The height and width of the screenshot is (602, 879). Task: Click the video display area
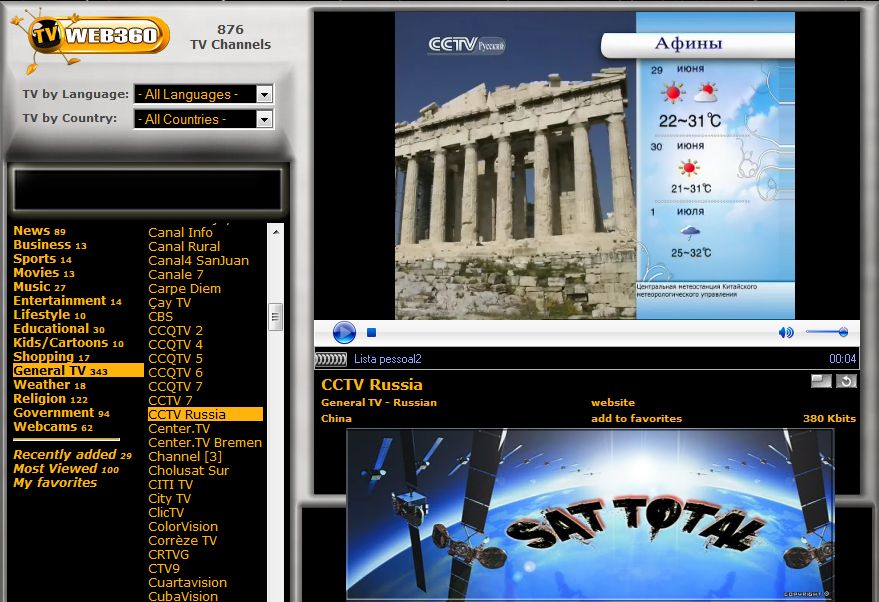[586, 165]
